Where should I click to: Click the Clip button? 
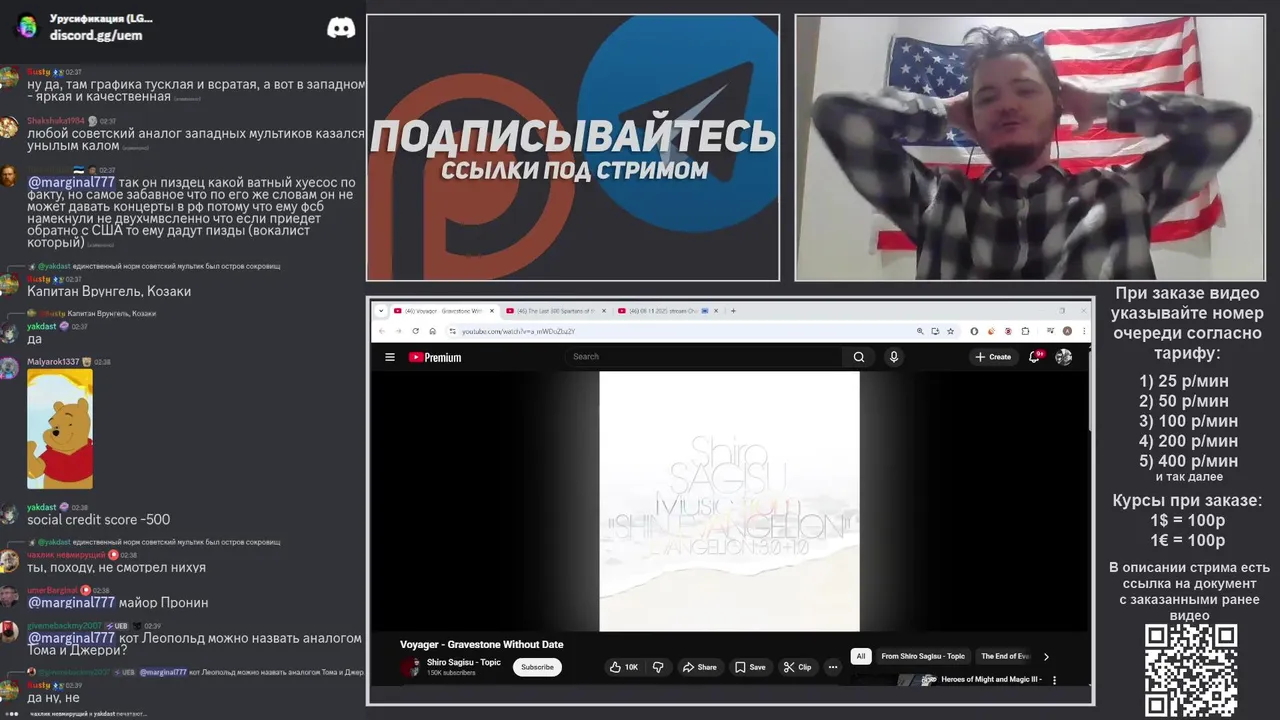(797, 667)
